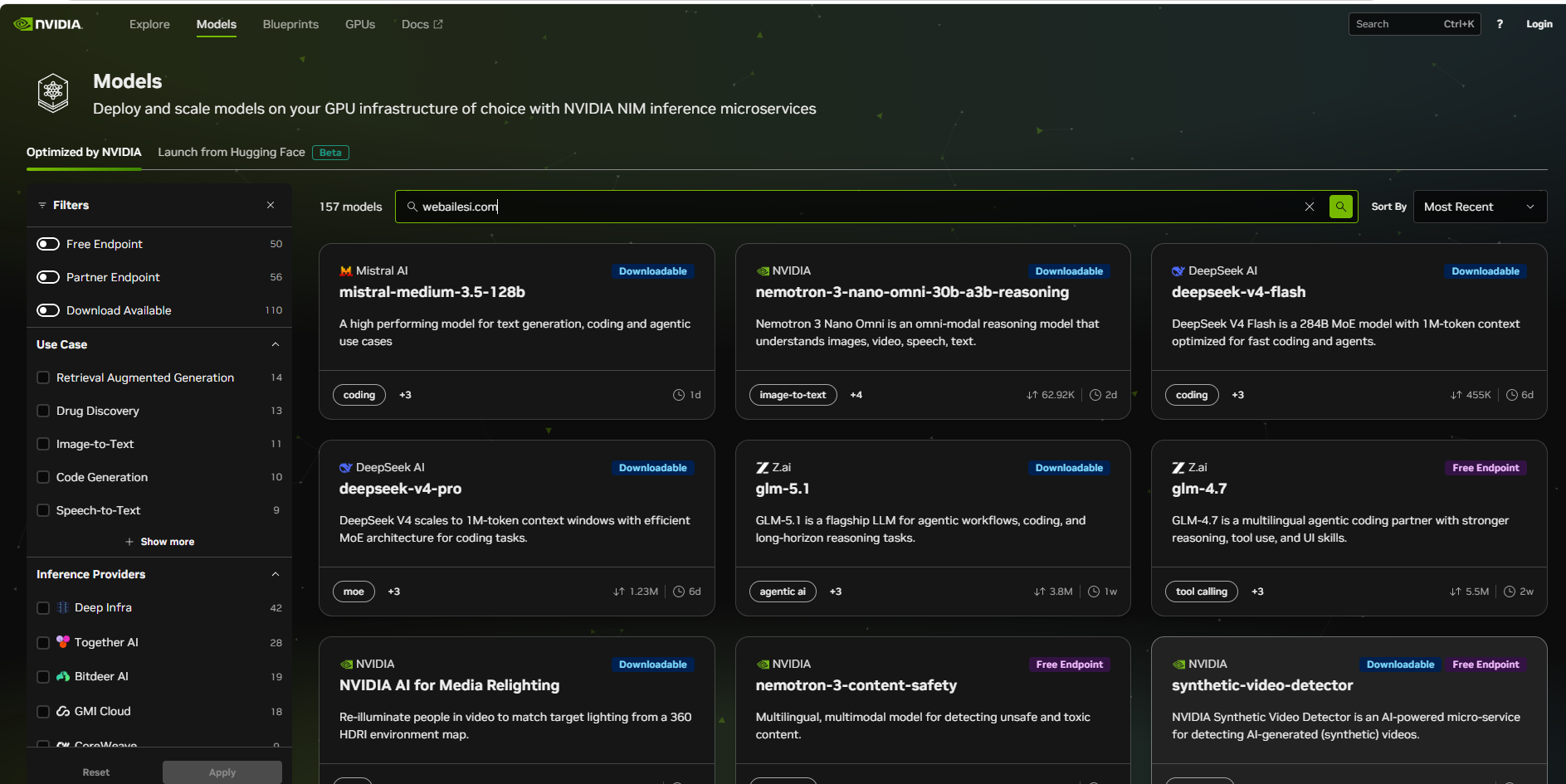Viewport: 1566px width, 784px height.
Task: Check the Code Generation filter
Action: coord(43,477)
